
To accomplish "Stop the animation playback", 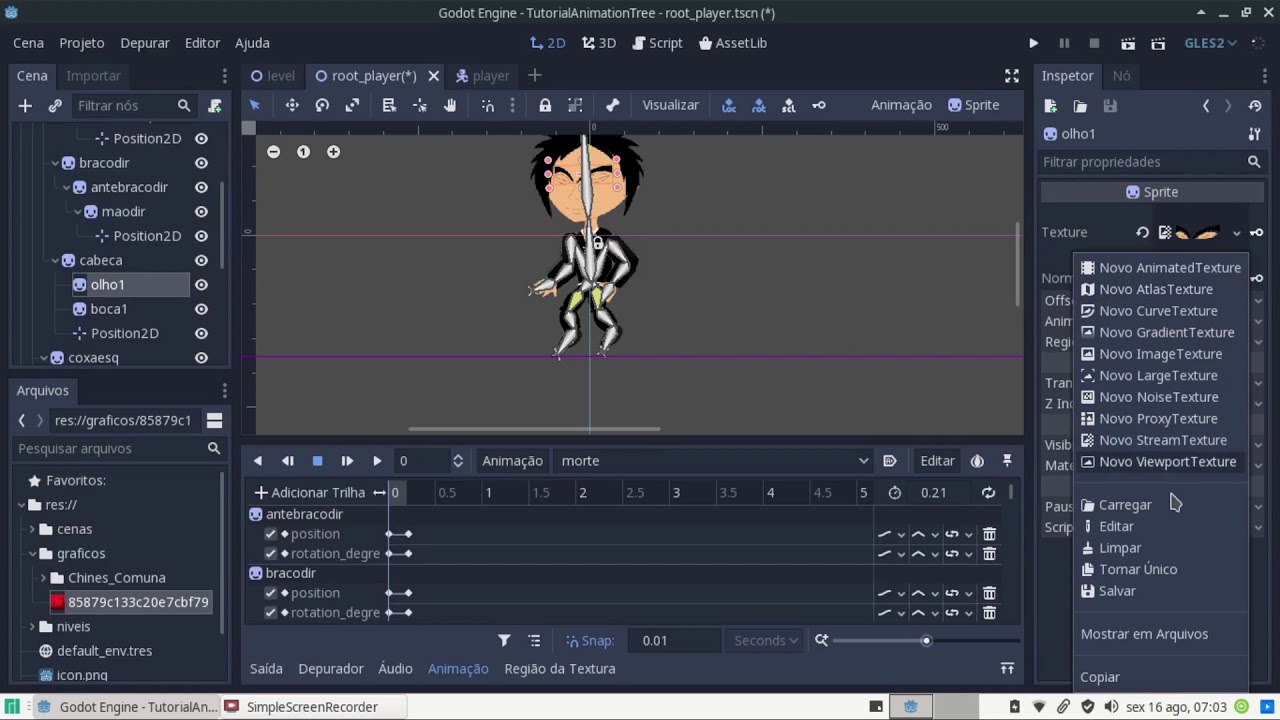I will pyautogui.click(x=317, y=461).
